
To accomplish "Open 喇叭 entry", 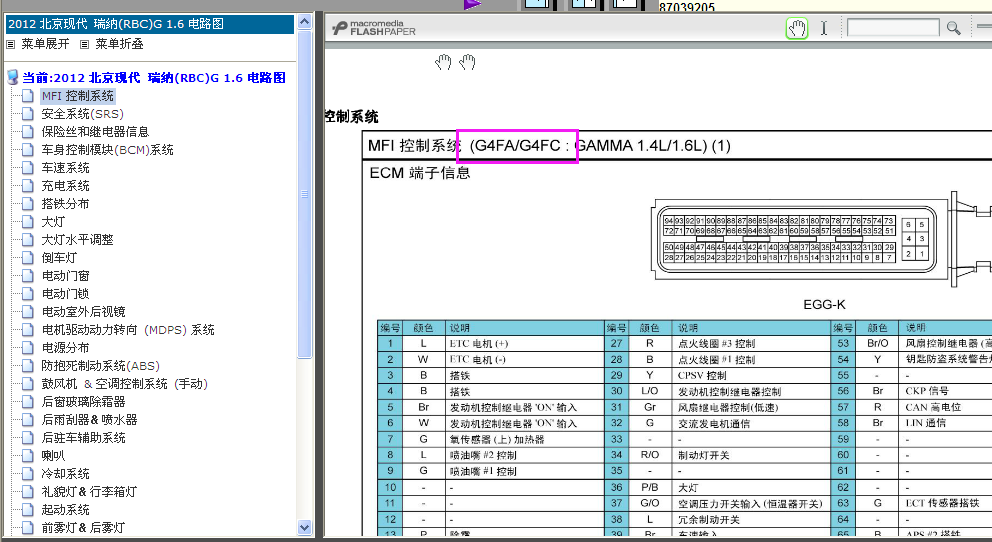I will tap(53, 455).
